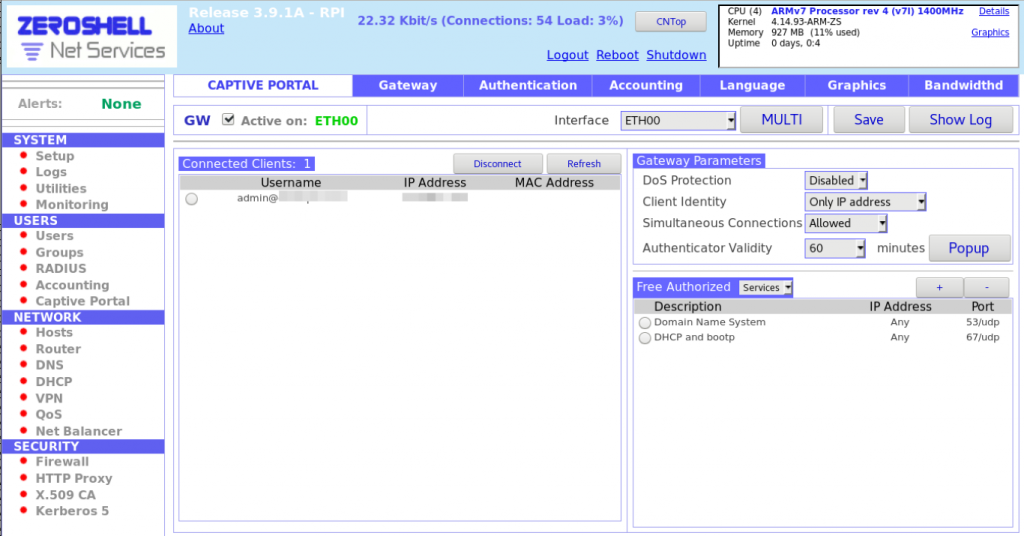Switch to the Graphics tab
This screenshot has width=1024, height=536.
point(857,86)
